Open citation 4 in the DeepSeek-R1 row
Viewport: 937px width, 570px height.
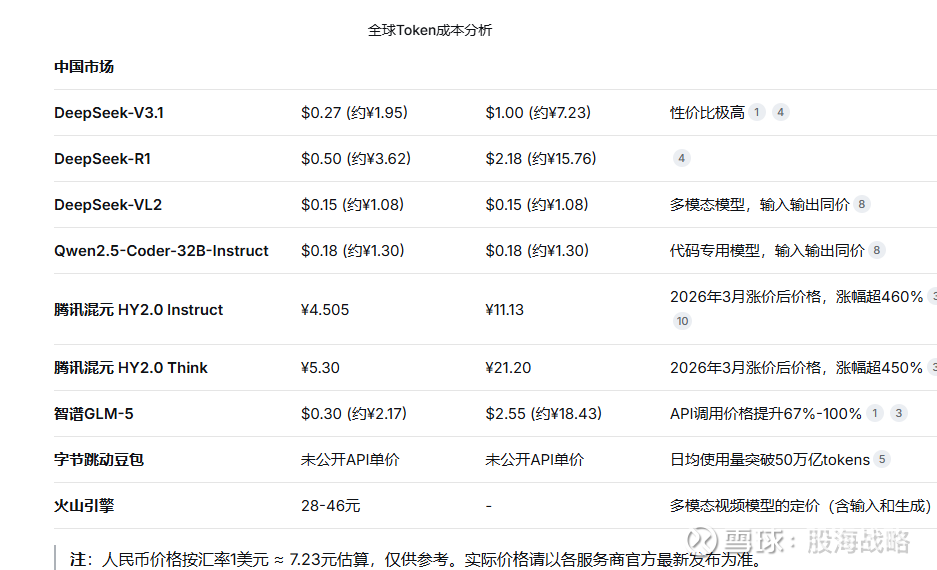pos(682,159)
